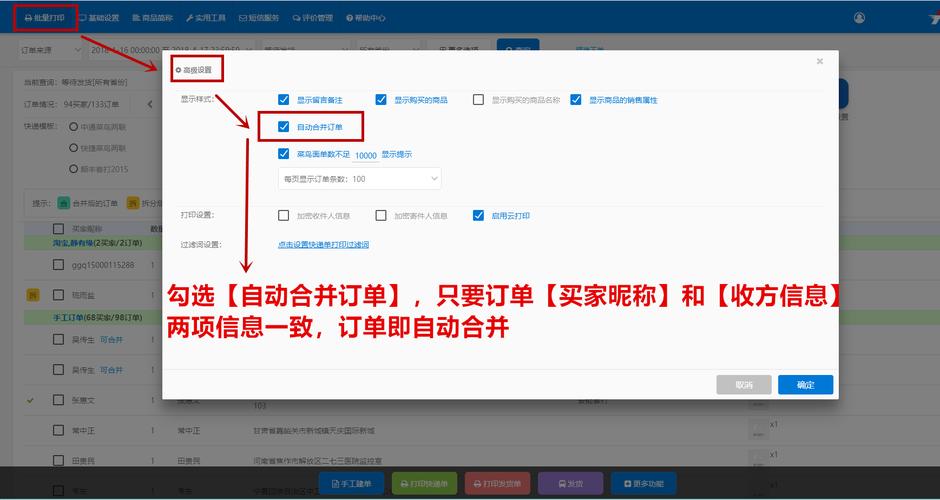
Task: Close the 高级设置 dialog with X
Action: (820, 61)
